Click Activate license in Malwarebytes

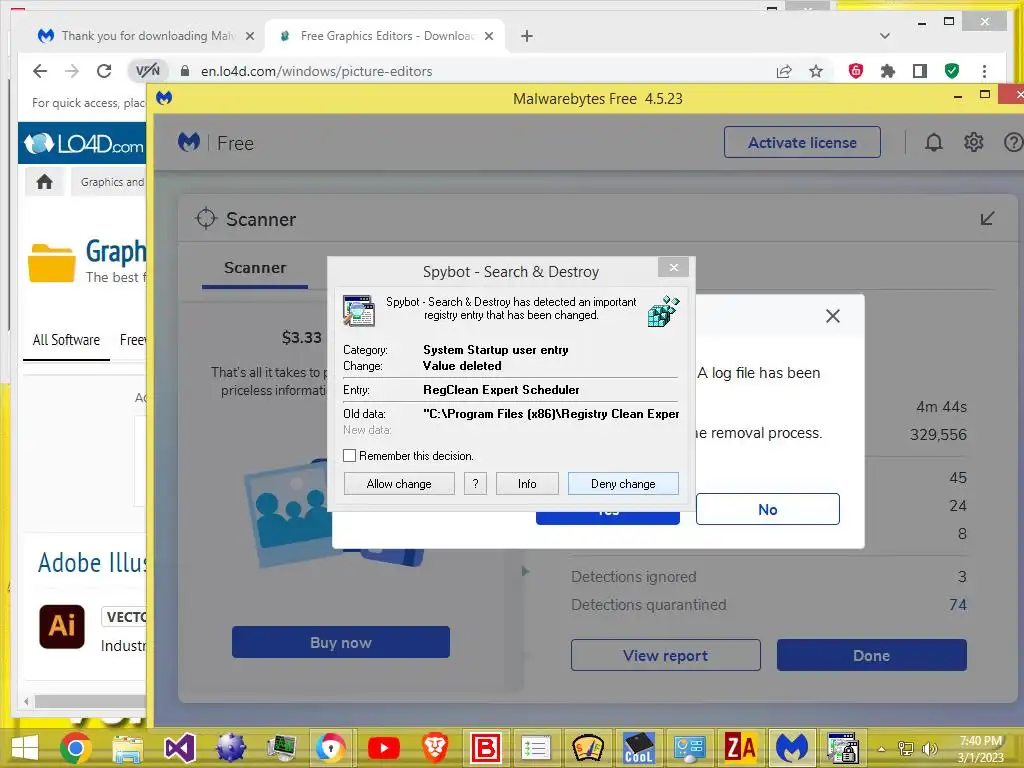click(x=802, y=142)
